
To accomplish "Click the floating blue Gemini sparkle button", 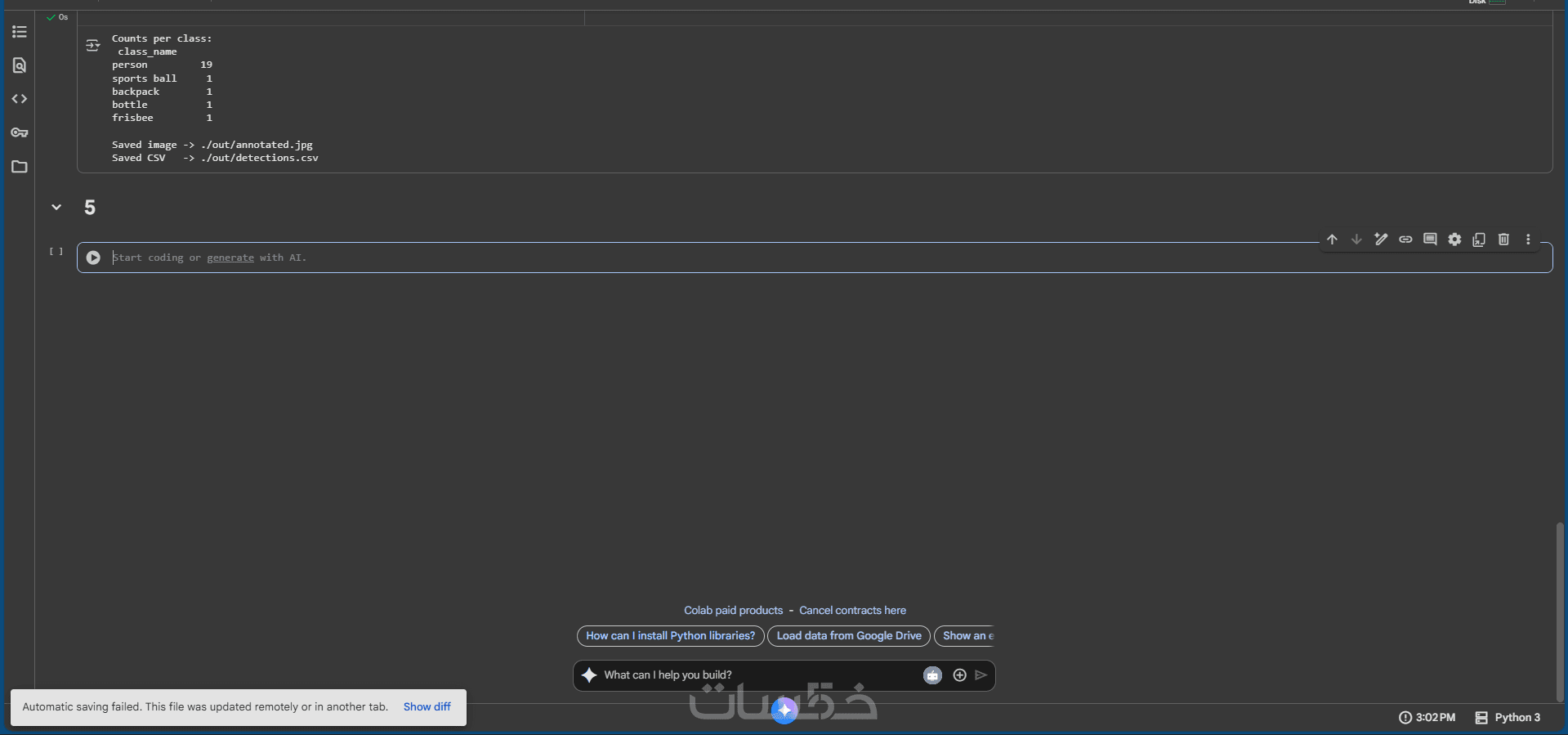I will [784, 710].
